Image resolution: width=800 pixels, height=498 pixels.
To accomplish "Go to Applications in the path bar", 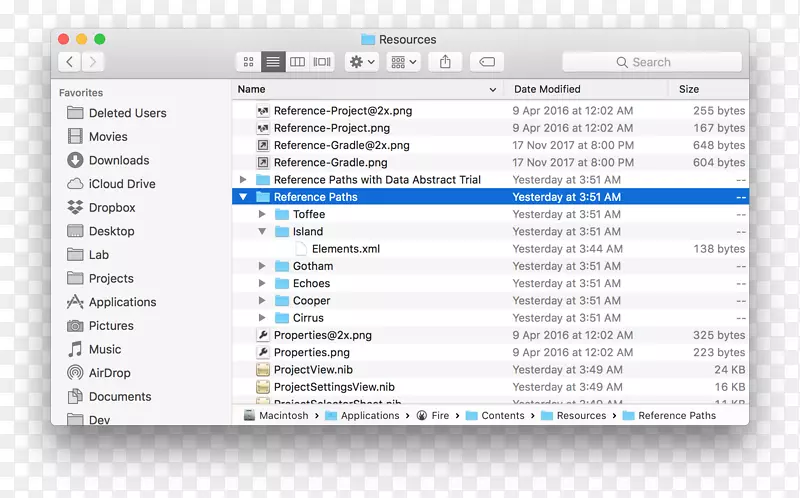I will [x=369, y=416].
